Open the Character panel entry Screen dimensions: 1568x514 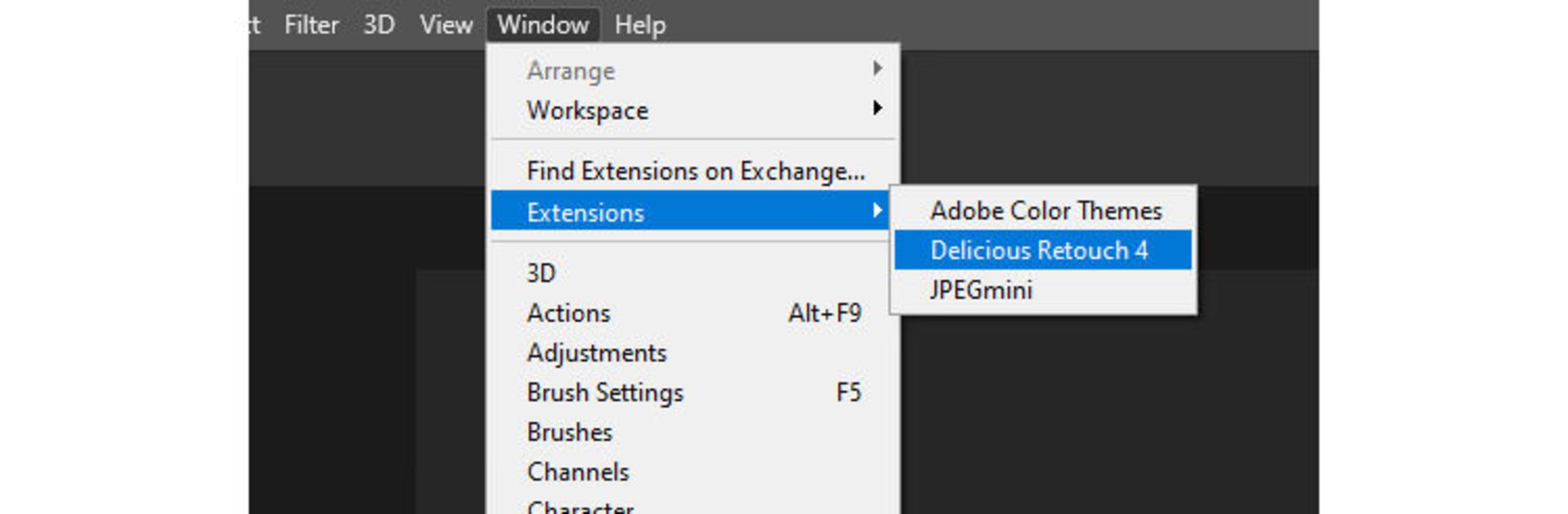coord(580,507)
